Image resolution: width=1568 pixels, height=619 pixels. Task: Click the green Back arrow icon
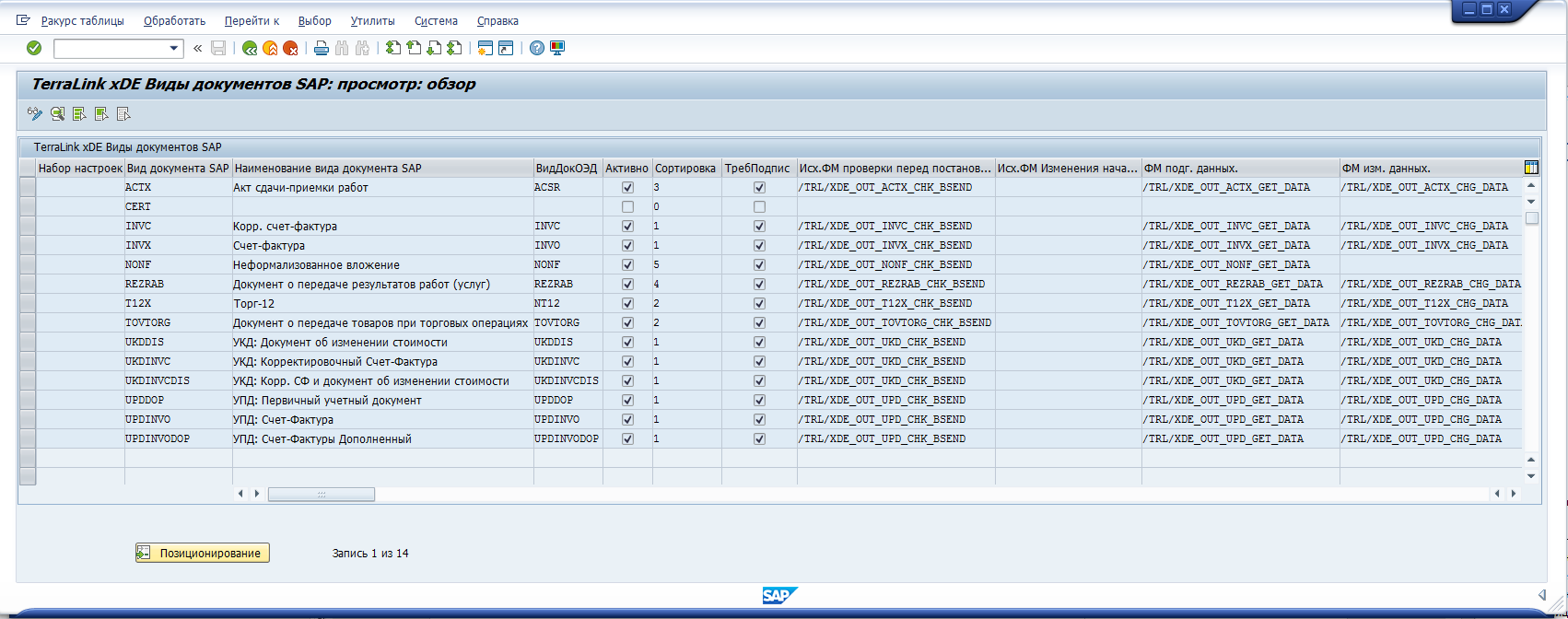click(x=249, y=48)
